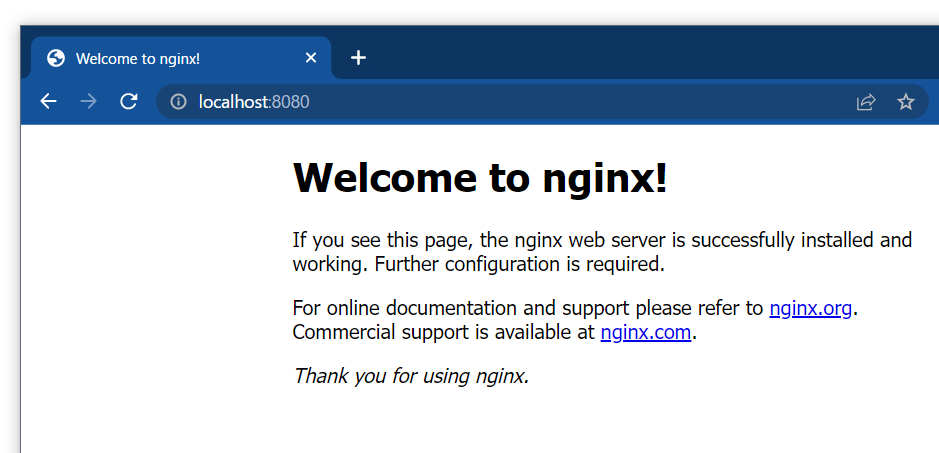Viewport: 939px width, 453px height.
Task: Click the forward navigation arrow
Action: [x=89, y=102]
